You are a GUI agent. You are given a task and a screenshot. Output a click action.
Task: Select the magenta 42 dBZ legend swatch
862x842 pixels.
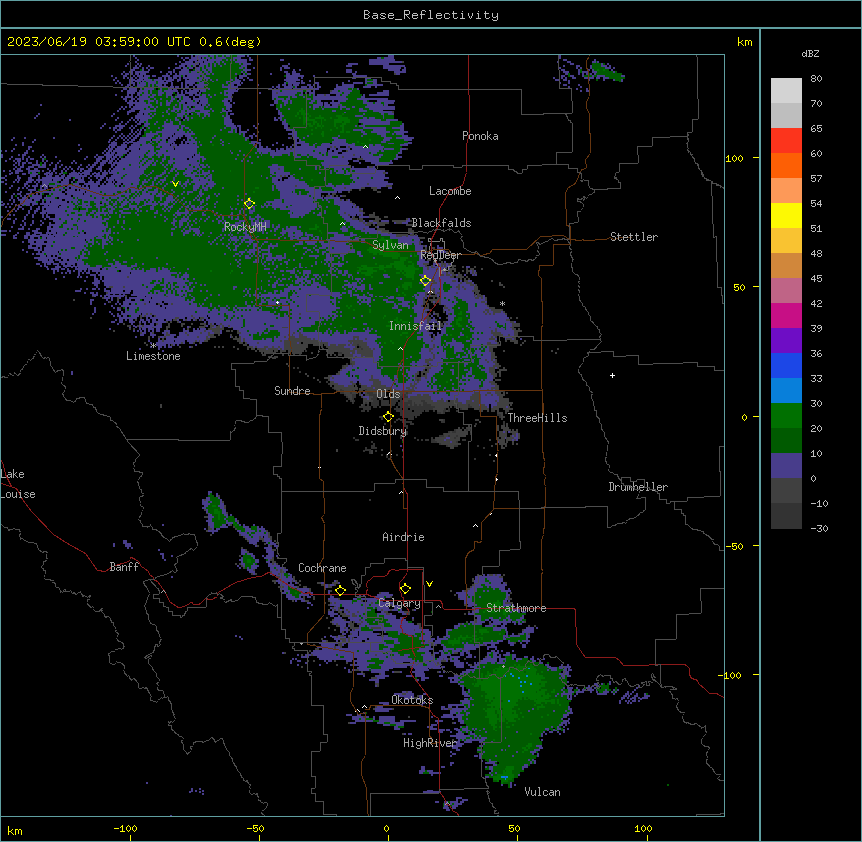click(786, 315)
